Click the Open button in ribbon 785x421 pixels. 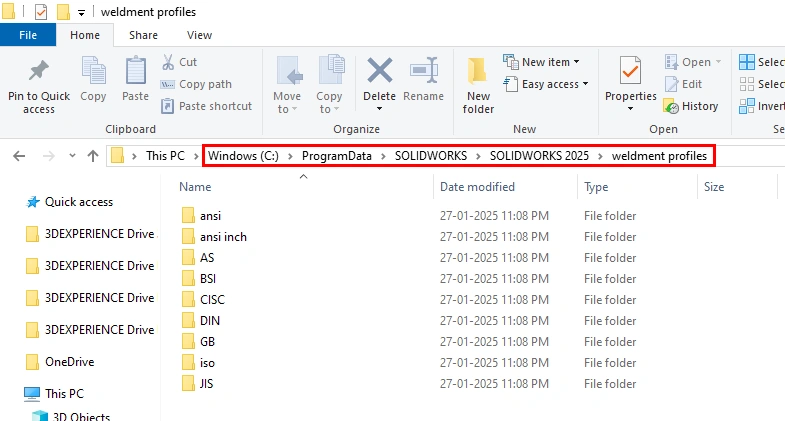tap(692, 62)
